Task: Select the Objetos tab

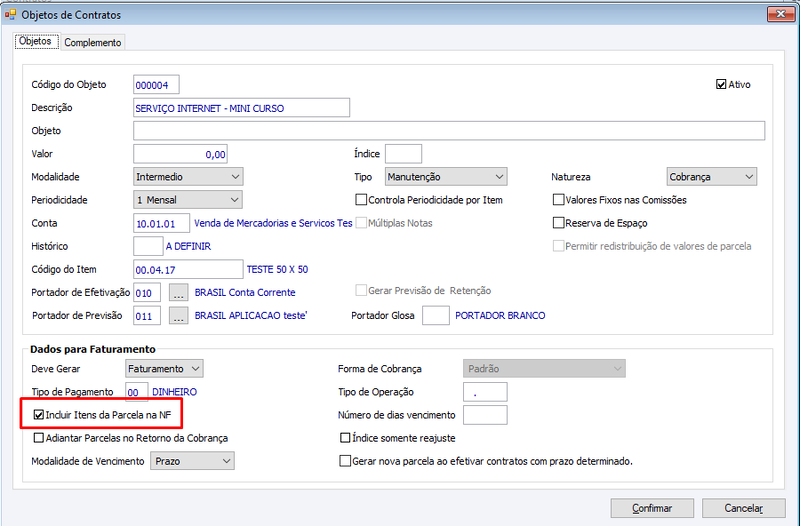Action: [x=35, y=41]
